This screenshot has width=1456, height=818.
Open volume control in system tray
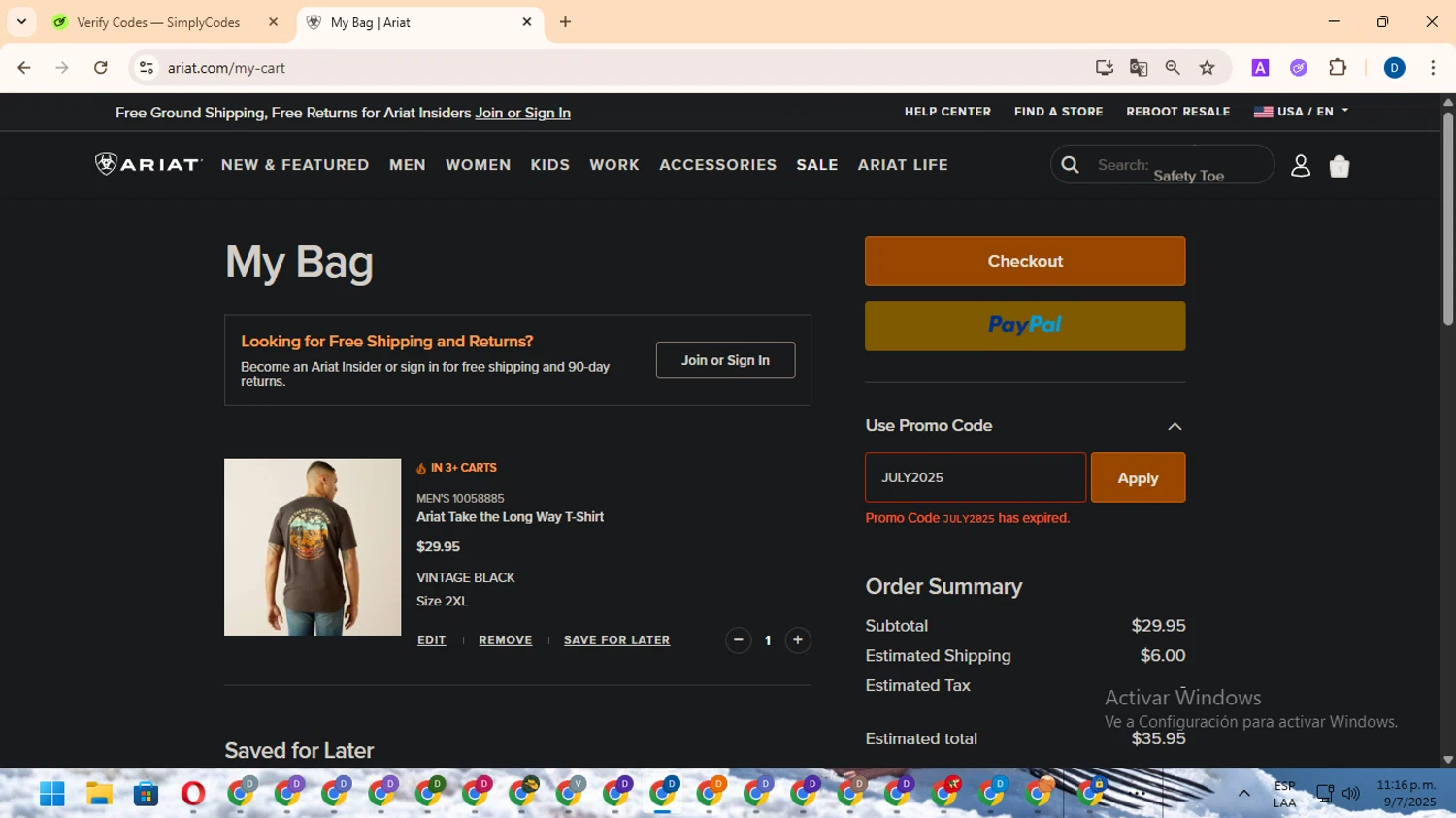[x=1350, y=794]
